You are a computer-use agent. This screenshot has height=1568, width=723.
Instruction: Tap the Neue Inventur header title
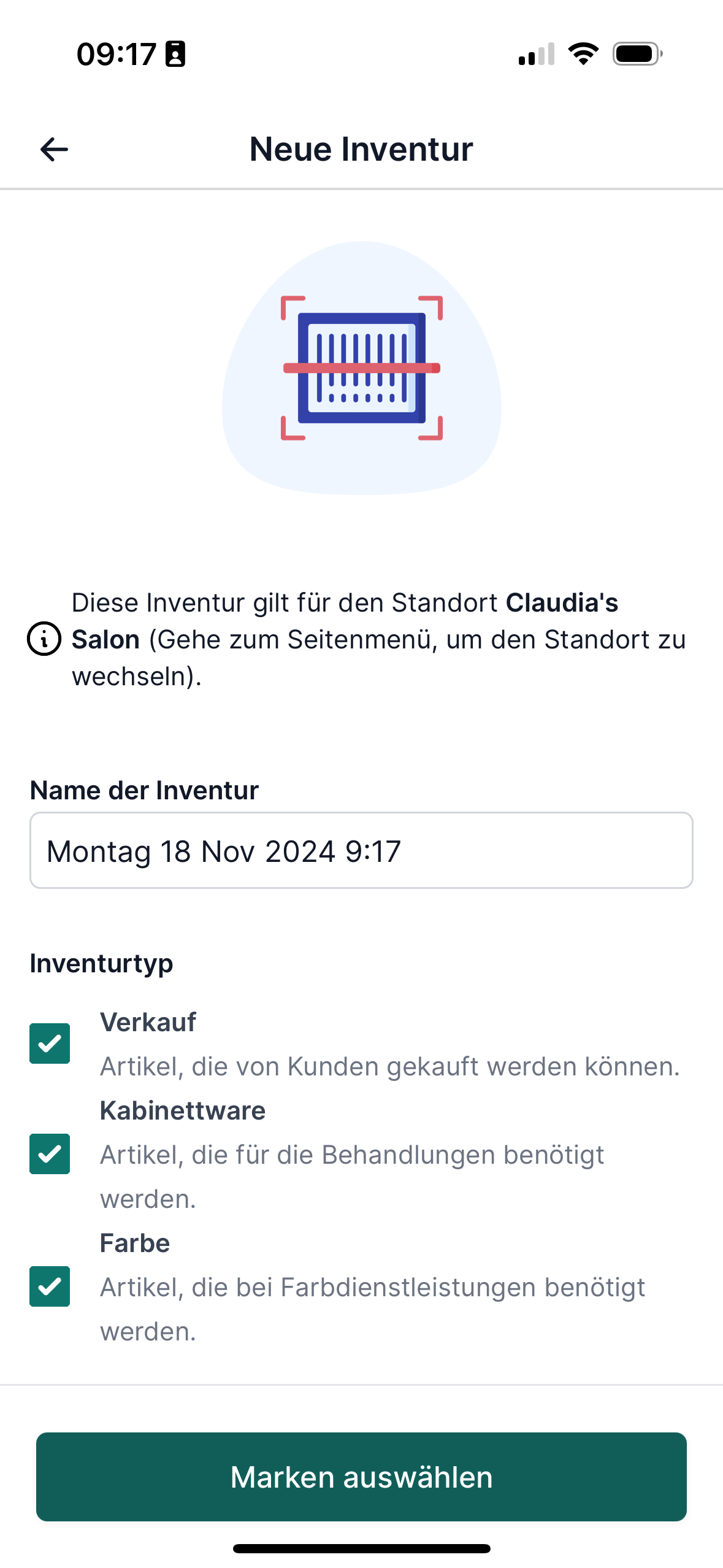click(361, 149)
